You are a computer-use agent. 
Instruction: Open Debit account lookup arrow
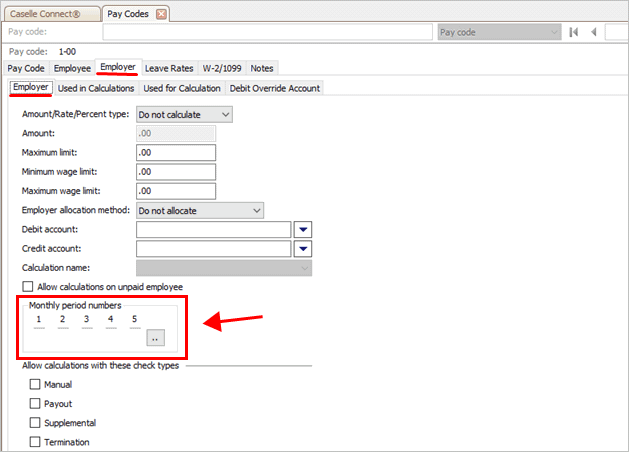pos(302,229)
